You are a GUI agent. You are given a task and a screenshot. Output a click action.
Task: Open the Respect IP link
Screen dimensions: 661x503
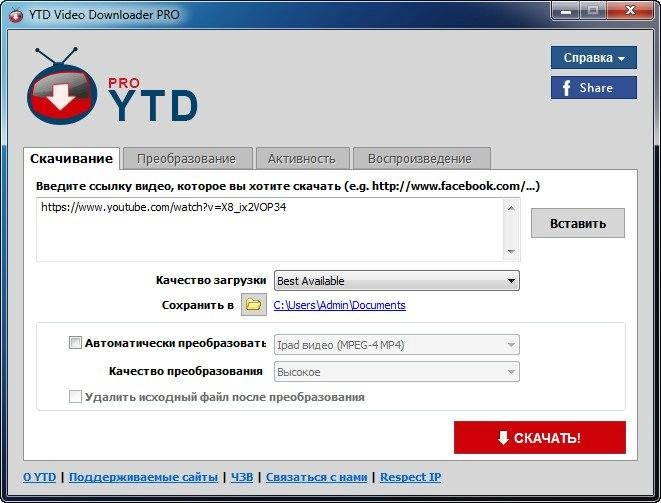[x=411, y=477]
